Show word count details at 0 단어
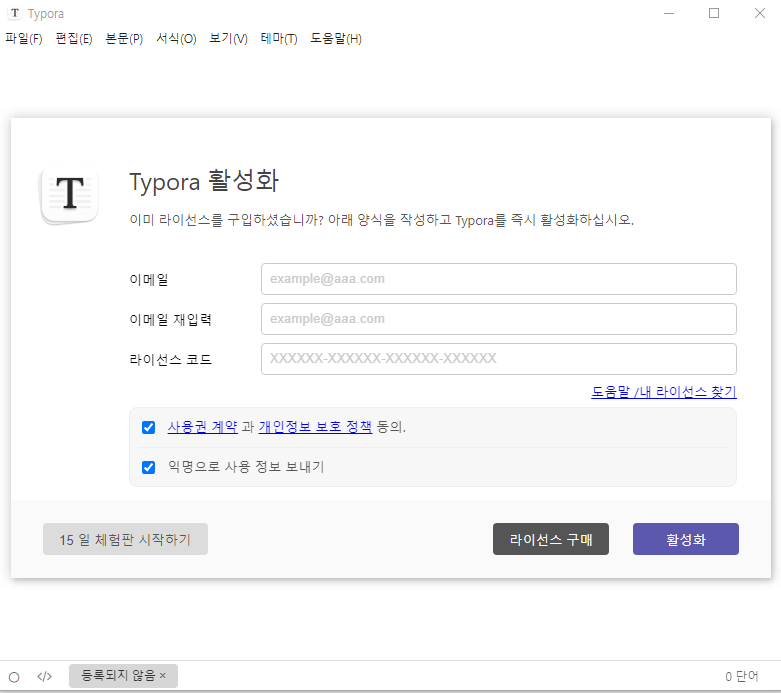The width and height of the screenshot is (781, 693). [741, 676]
